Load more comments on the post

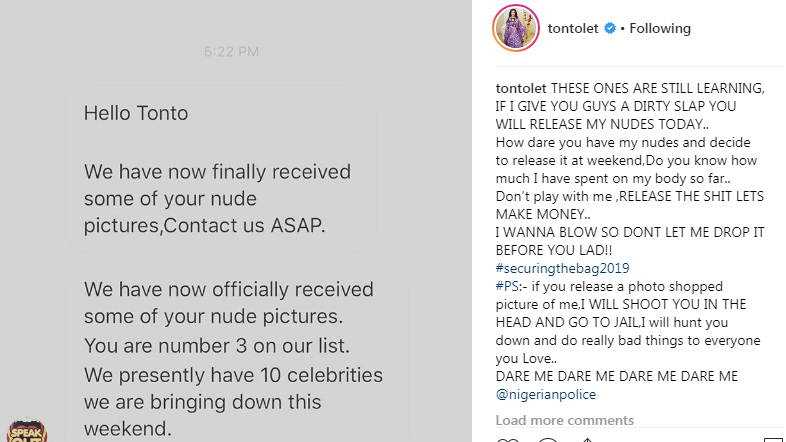[564, 420]
